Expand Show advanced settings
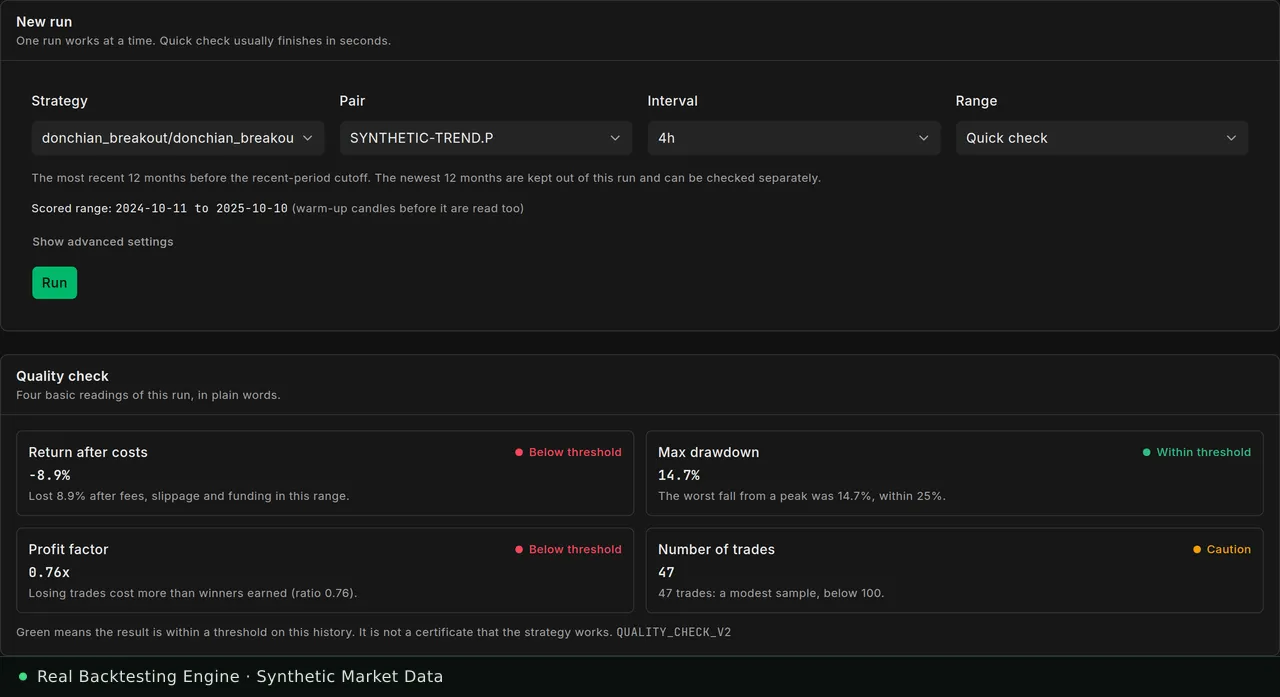Image resolution: width=1280 pixels, height=697 pixels. pyautogui.click(x=103, y=242)
